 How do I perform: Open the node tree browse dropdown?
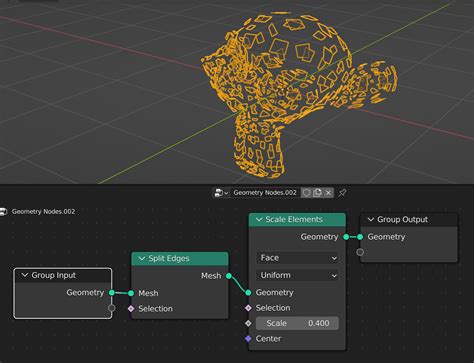pyautogui.click(x=221, y=193)
